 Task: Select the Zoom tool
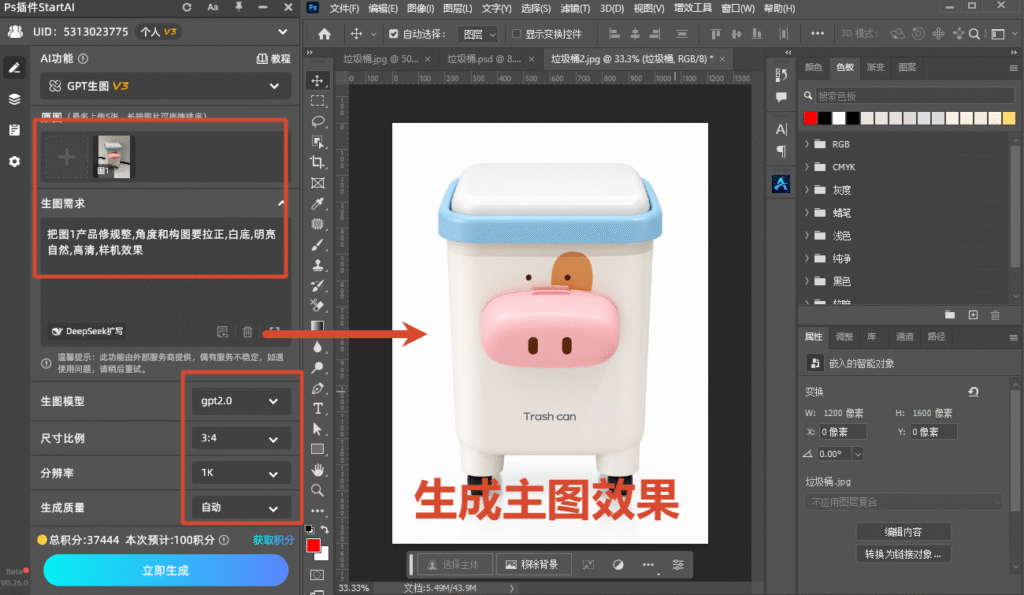317,490
